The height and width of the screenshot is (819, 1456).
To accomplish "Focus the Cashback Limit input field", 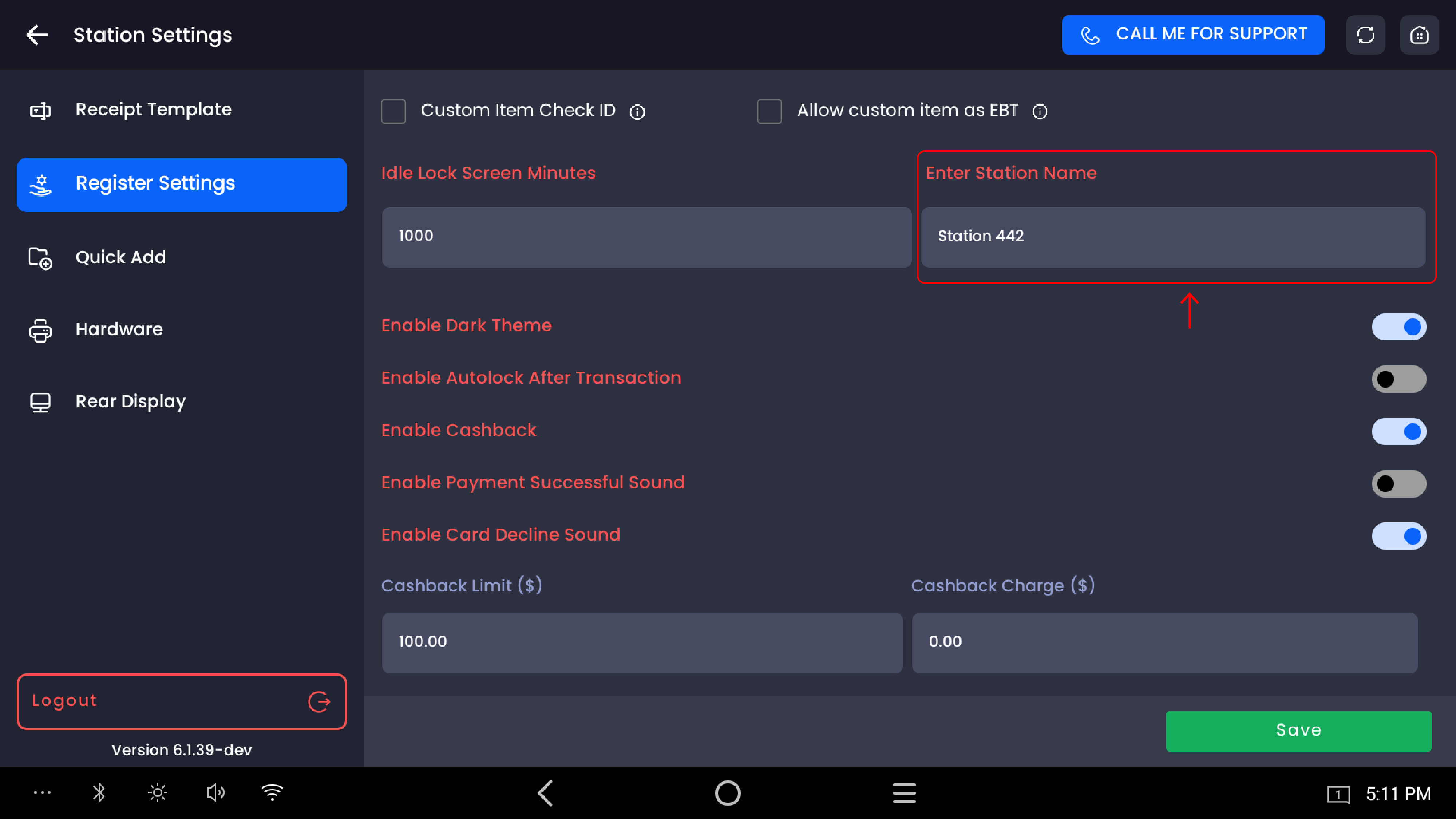I will 642,643.
